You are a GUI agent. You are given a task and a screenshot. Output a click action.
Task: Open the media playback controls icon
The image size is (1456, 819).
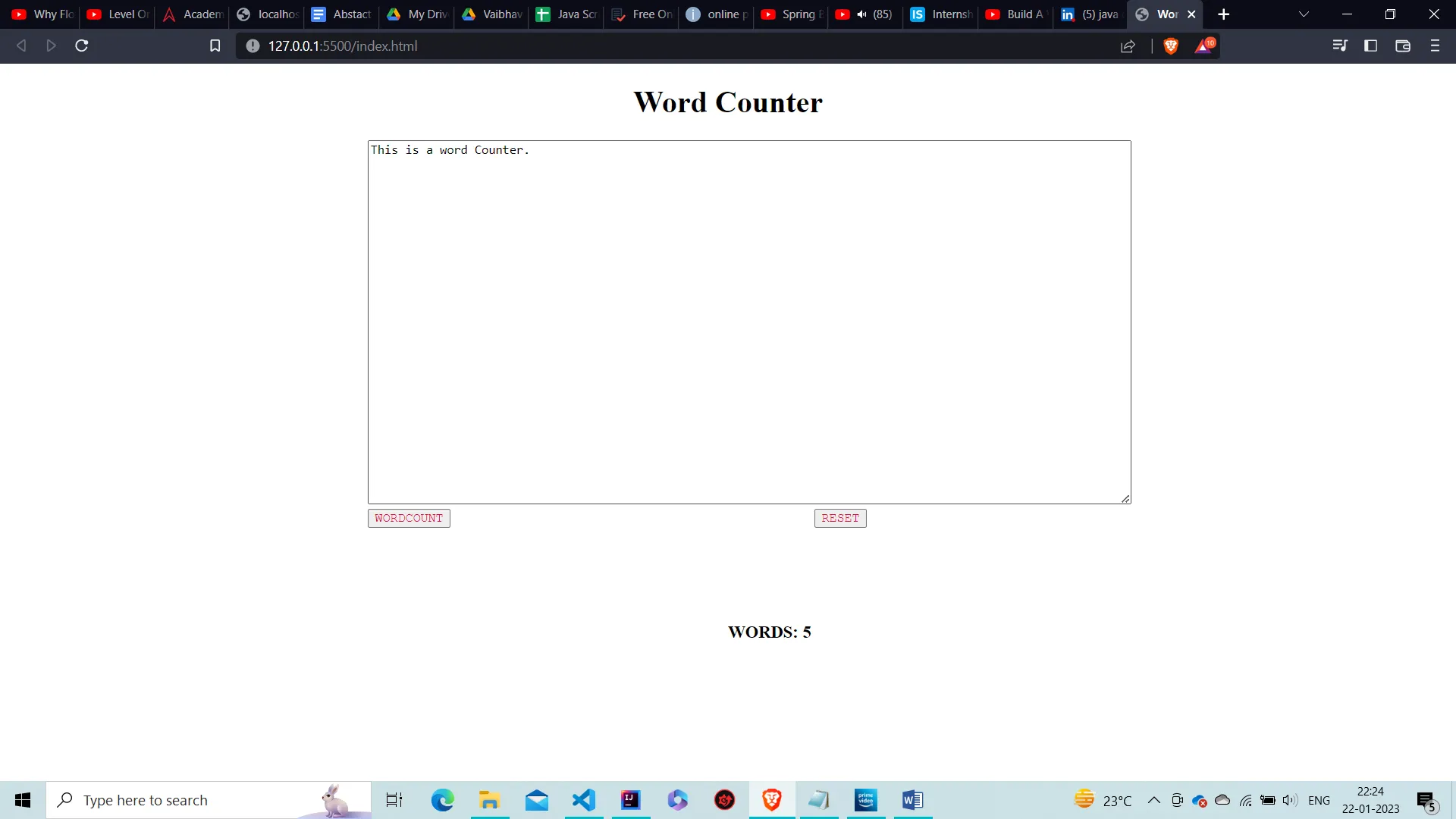1340,46
